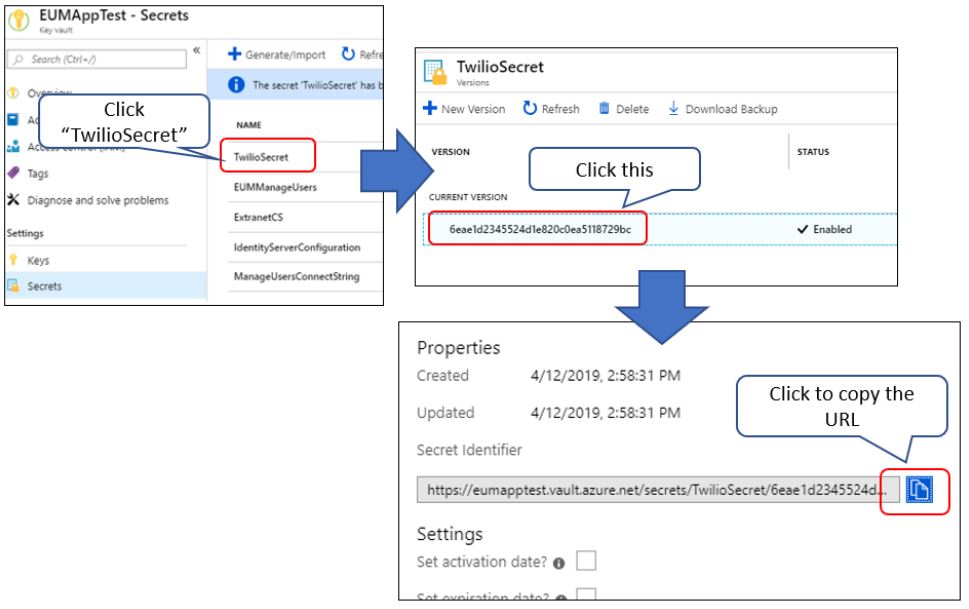Copy the Secret Identifier URL to clipboard
The image size is (969, 609).
(x=919, y=490)
